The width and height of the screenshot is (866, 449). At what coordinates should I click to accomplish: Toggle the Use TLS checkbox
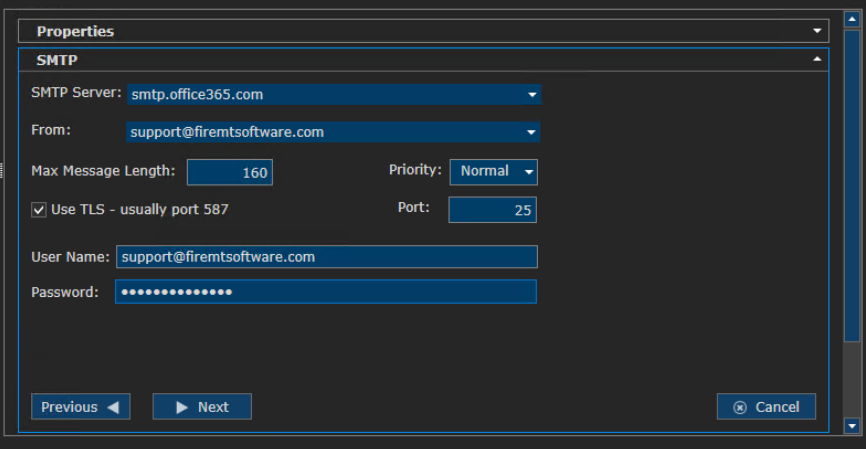39,210
